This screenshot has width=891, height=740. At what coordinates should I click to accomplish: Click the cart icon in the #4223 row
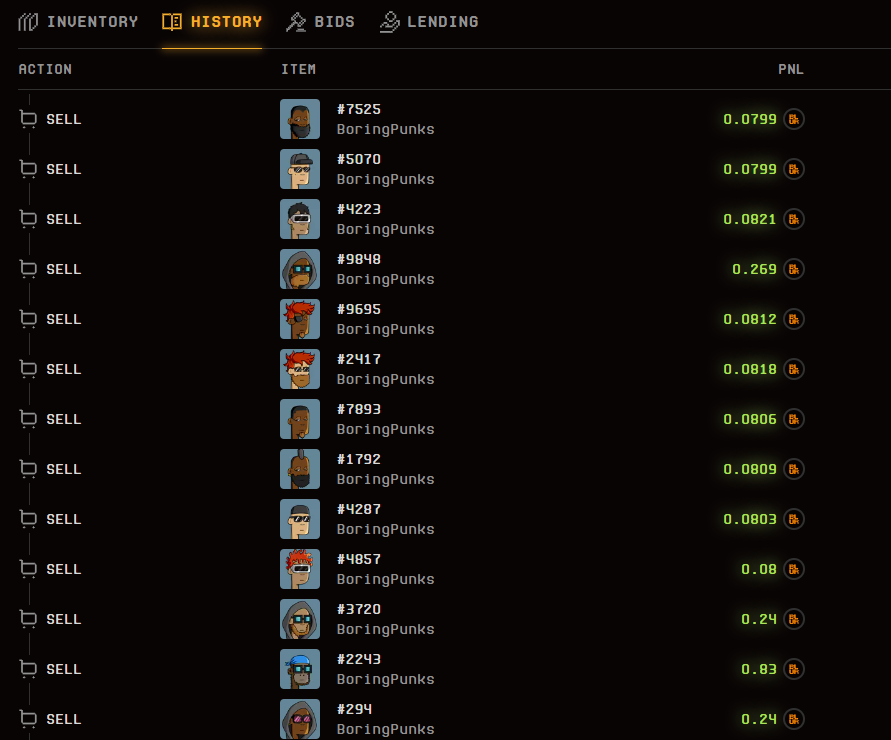(28, 219)
